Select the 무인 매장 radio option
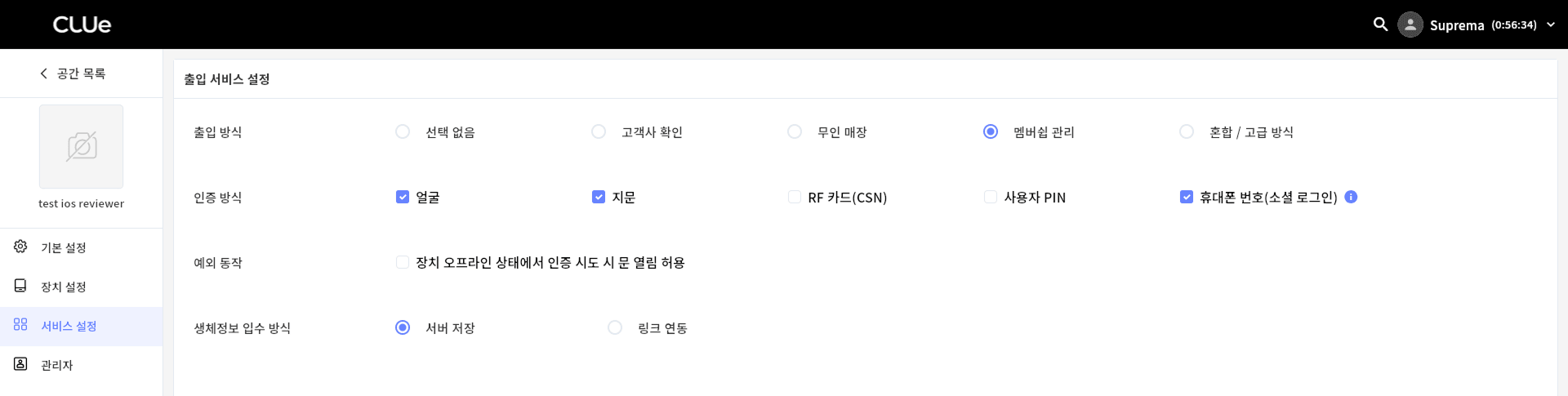Screen dimensions: 1568x396 (795, 131)
